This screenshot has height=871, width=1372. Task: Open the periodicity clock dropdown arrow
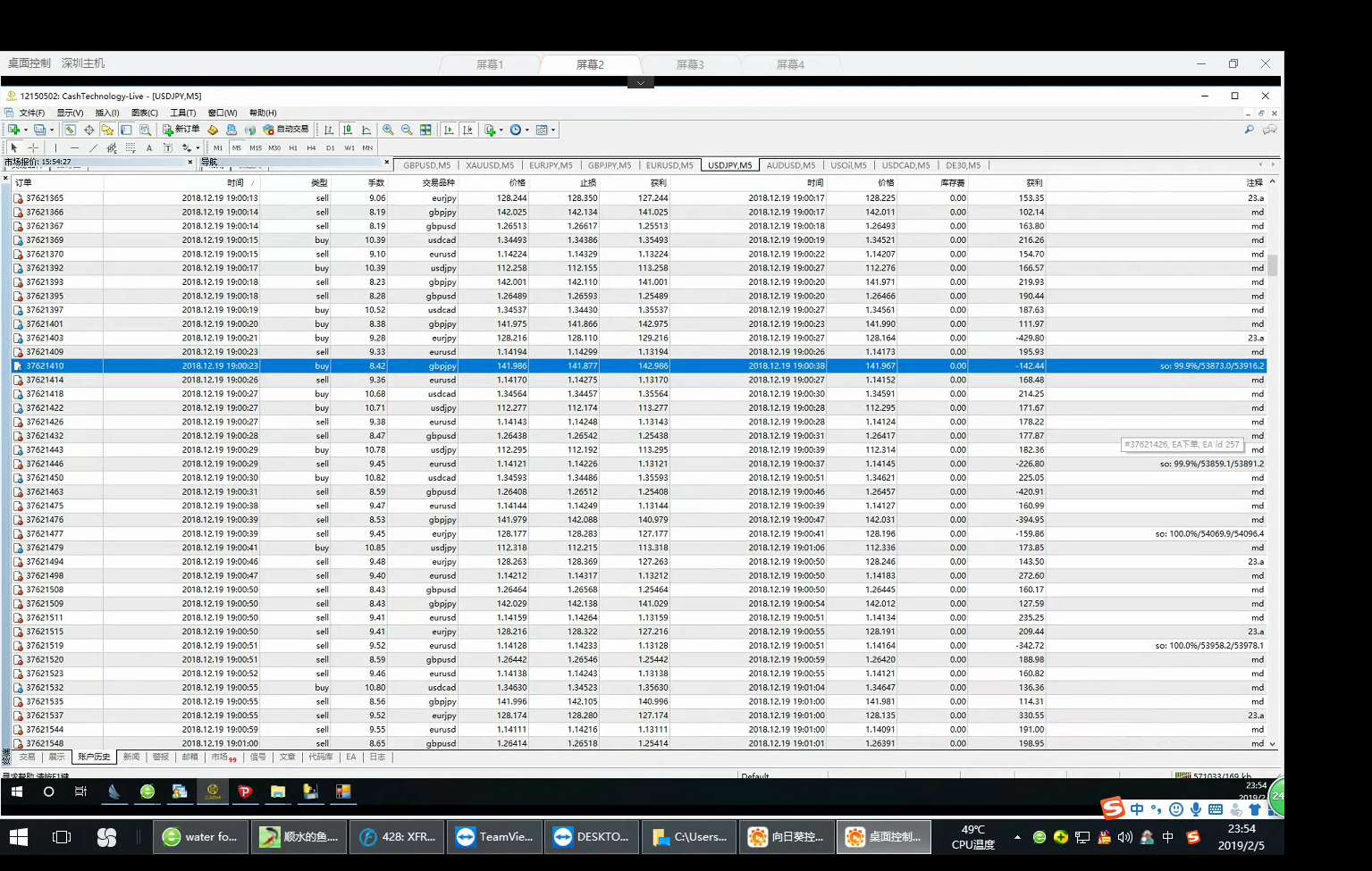527,130
